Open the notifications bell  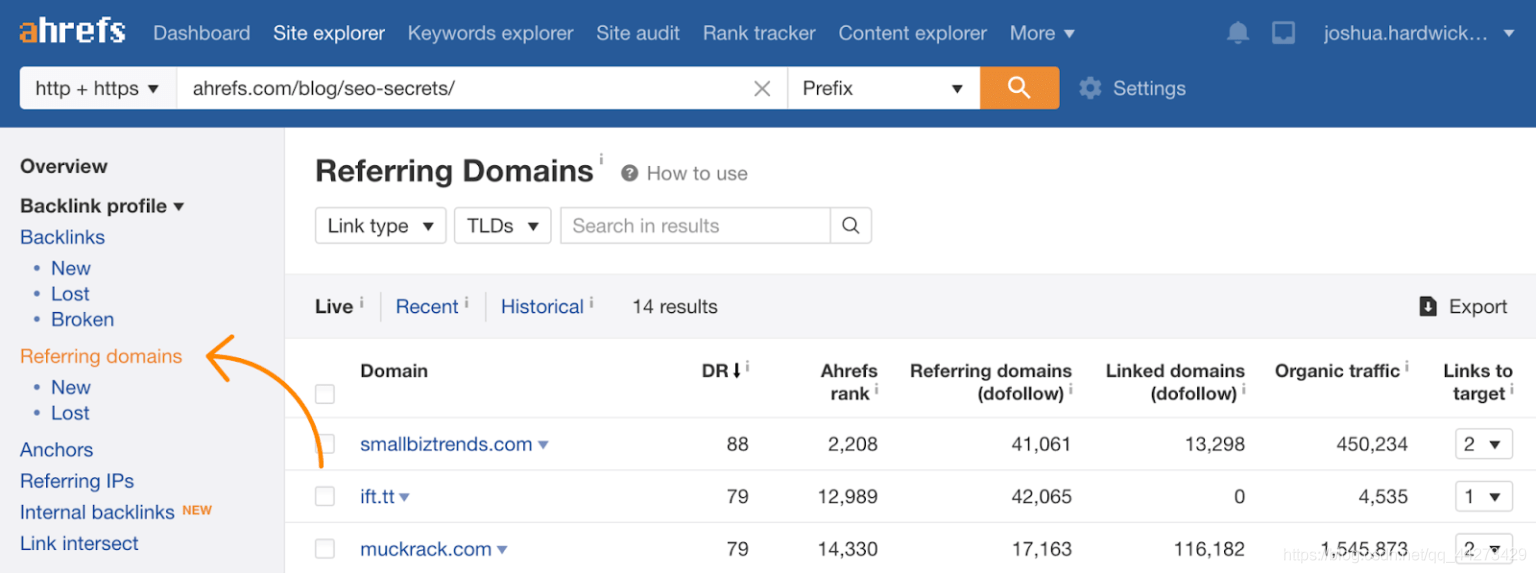tap(1238, 33)
